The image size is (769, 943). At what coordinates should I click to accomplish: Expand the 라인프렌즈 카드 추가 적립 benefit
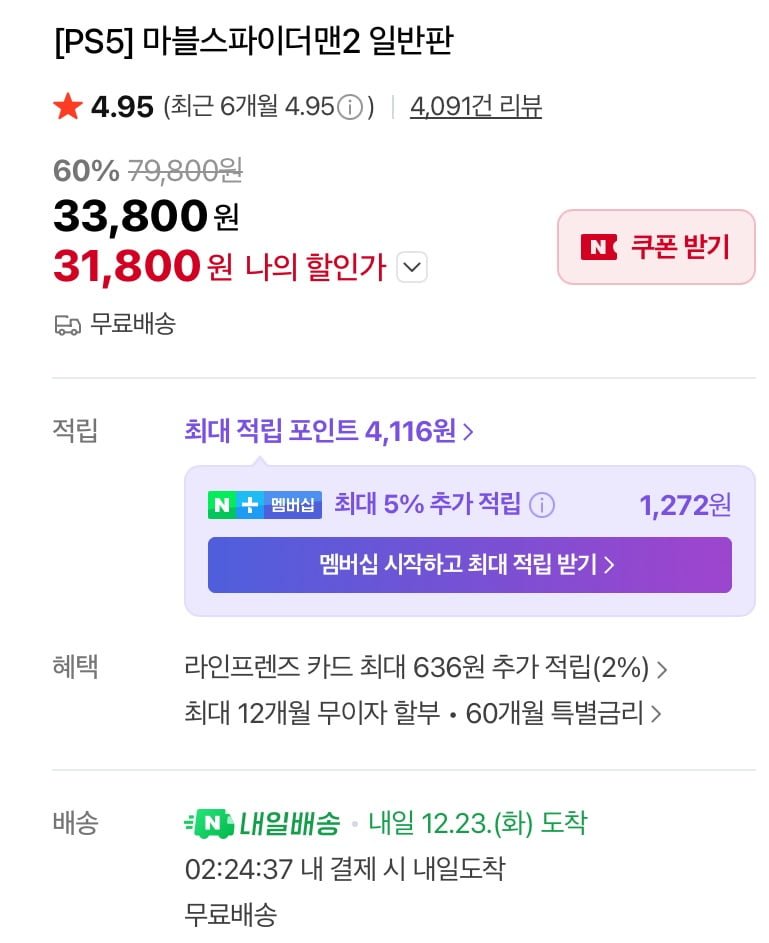(x=426, y=667)
